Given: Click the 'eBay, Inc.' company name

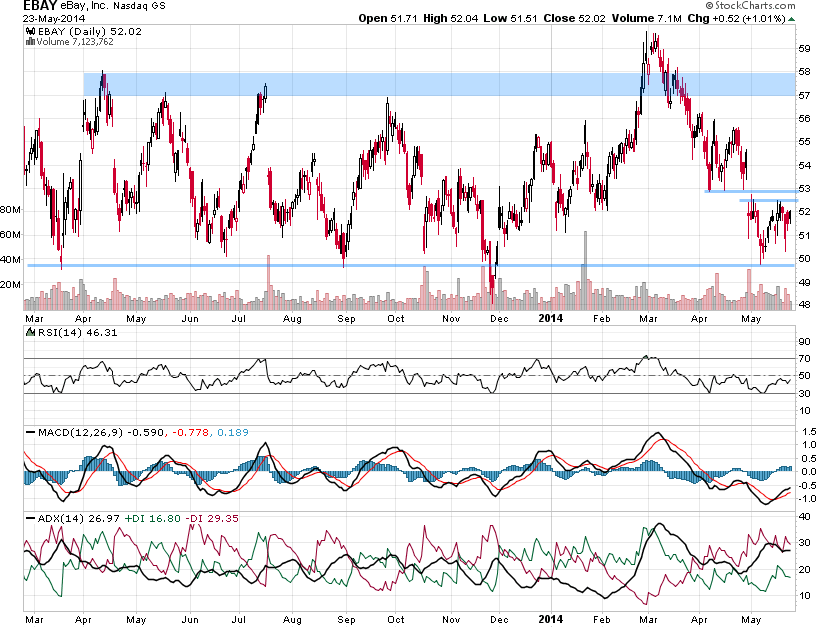Looking at the screenshot, I should (x=84, y=6).
